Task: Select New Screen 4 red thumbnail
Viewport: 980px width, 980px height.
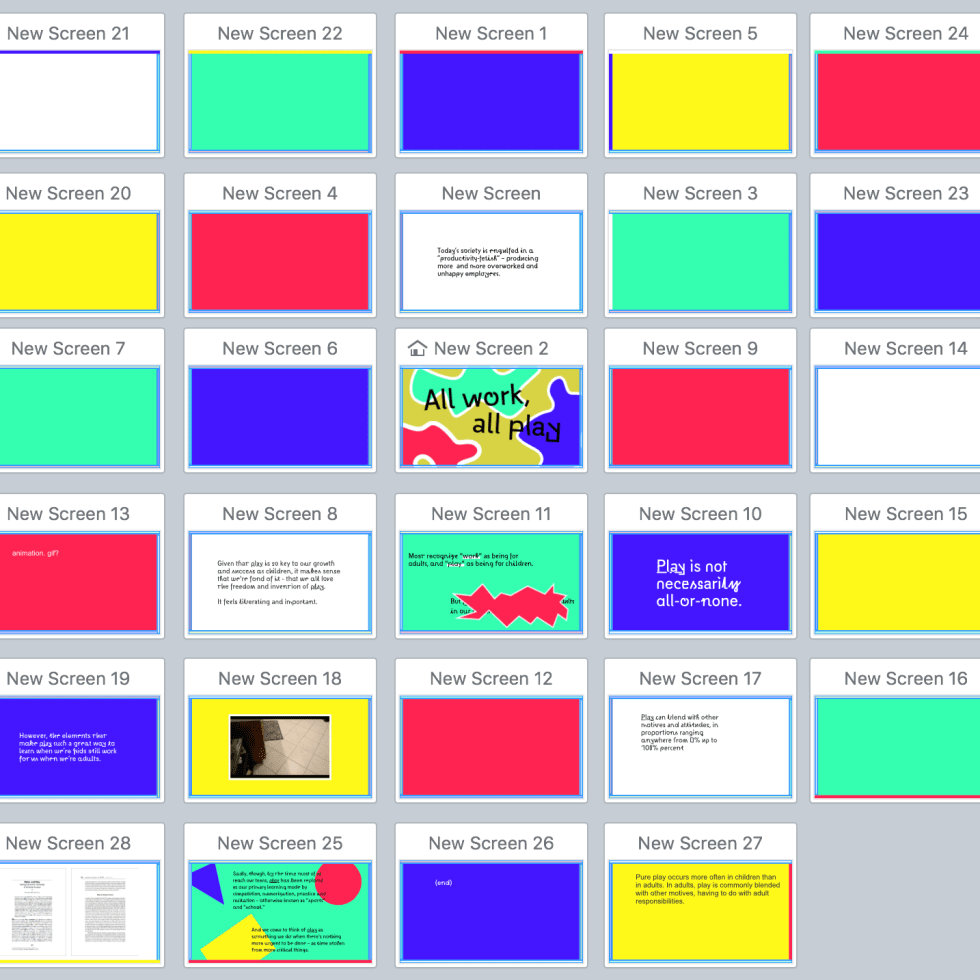Action: pos(280,261)
